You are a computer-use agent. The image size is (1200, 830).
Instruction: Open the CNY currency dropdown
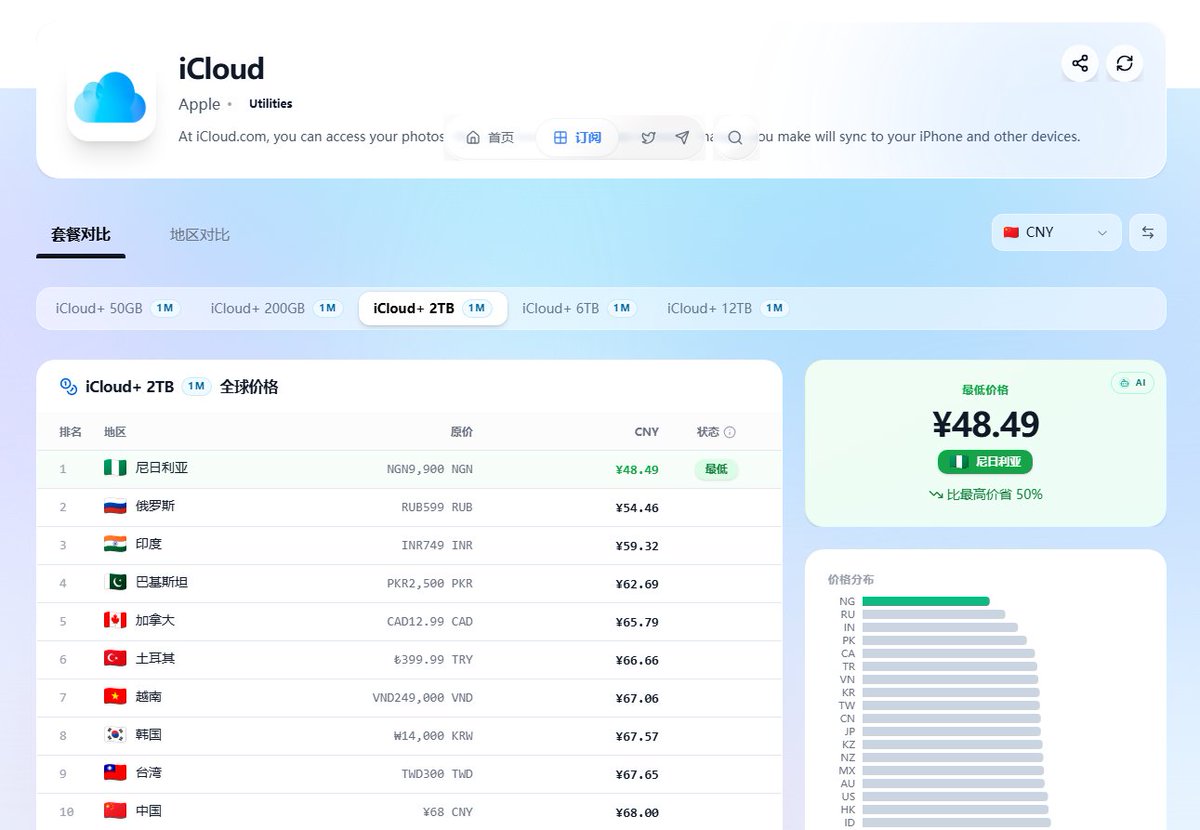pyautogui.click(x=1056, y=232)
